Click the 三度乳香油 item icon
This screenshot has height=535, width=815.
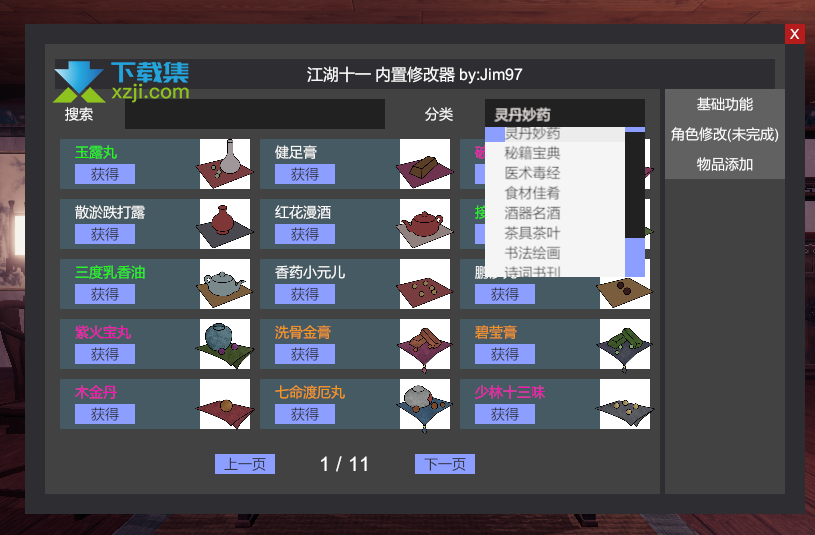click(x=225, y=284)
